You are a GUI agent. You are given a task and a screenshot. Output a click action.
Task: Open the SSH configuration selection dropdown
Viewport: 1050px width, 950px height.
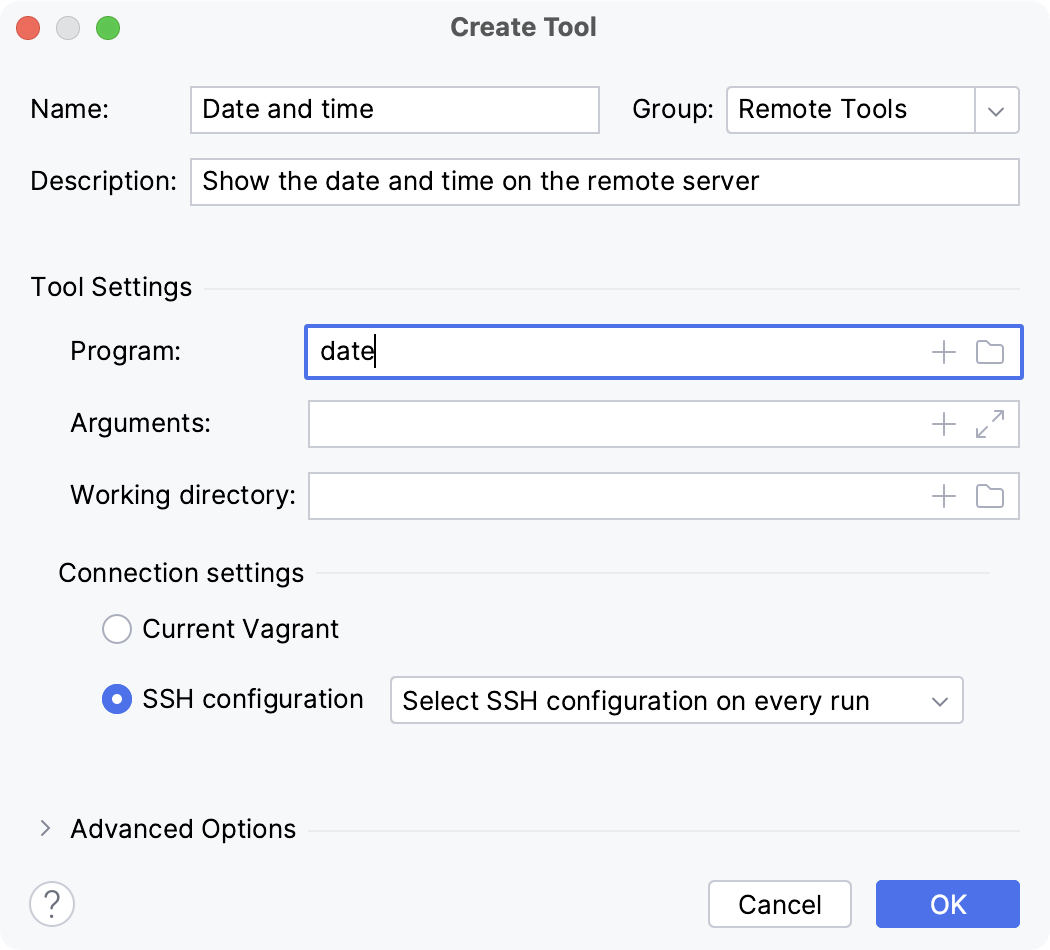tap(938, 700)
